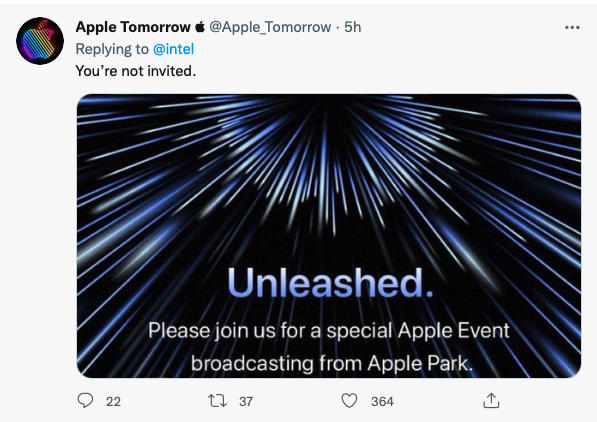Visit the @Apple_Tomorrow handle link

(x=270, y=27)
